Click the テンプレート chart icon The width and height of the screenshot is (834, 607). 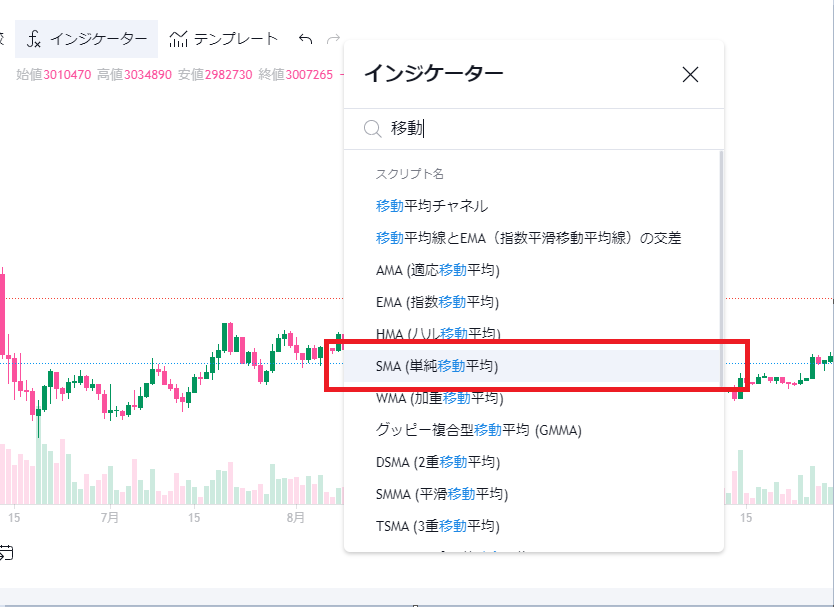(x=179, y=39)
